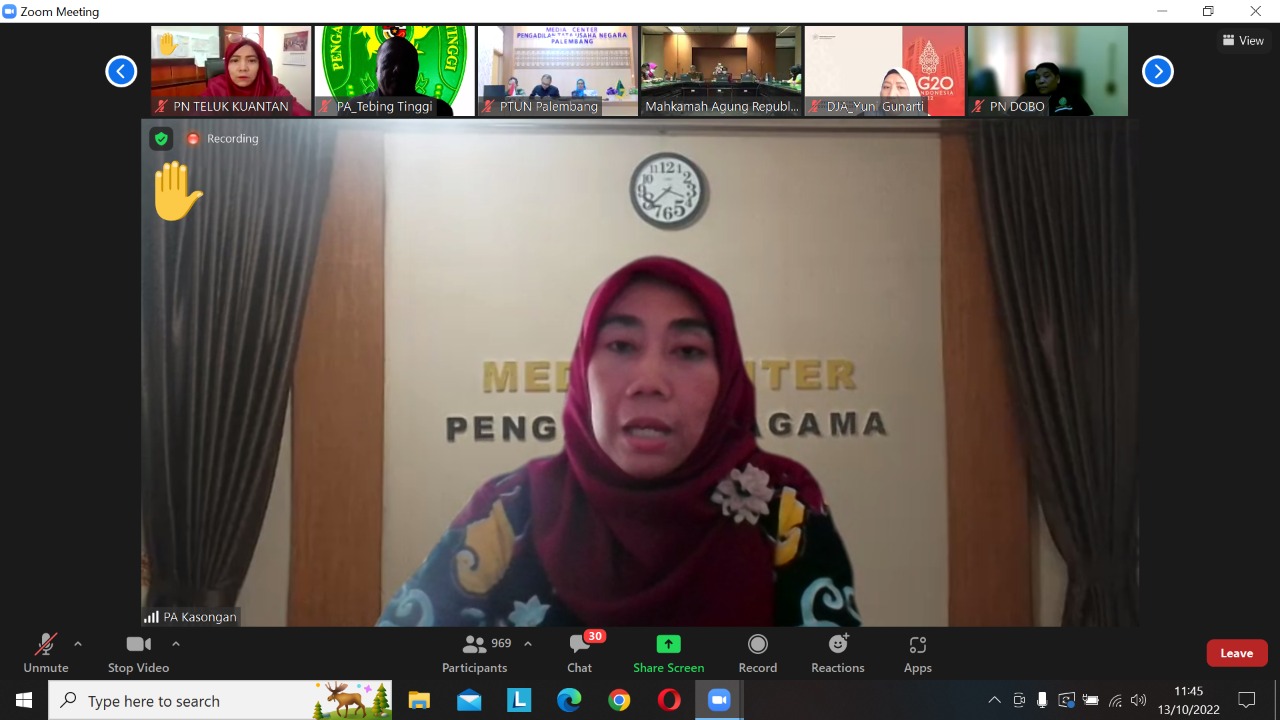The image size is (1280, 720).
Task: Open the Reactions menu
Action: (x=837, y=653)
